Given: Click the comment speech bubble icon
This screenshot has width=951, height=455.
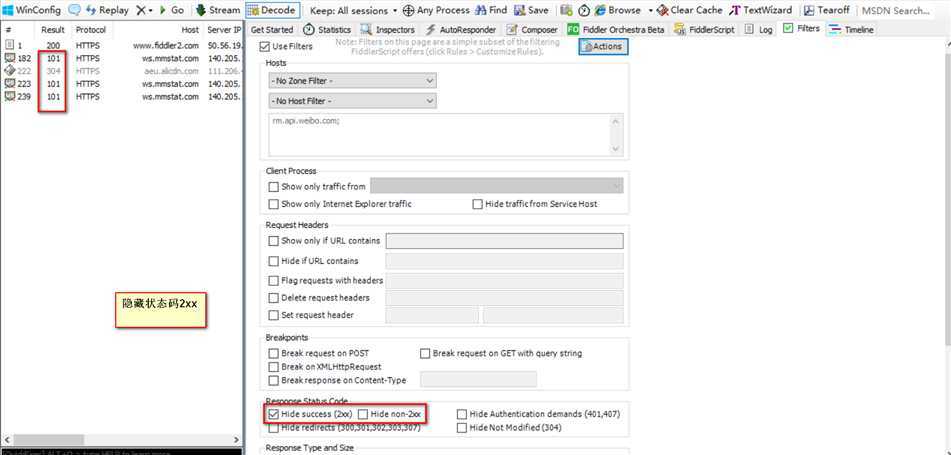Looking at the screenshot, I should click(74, 10).
